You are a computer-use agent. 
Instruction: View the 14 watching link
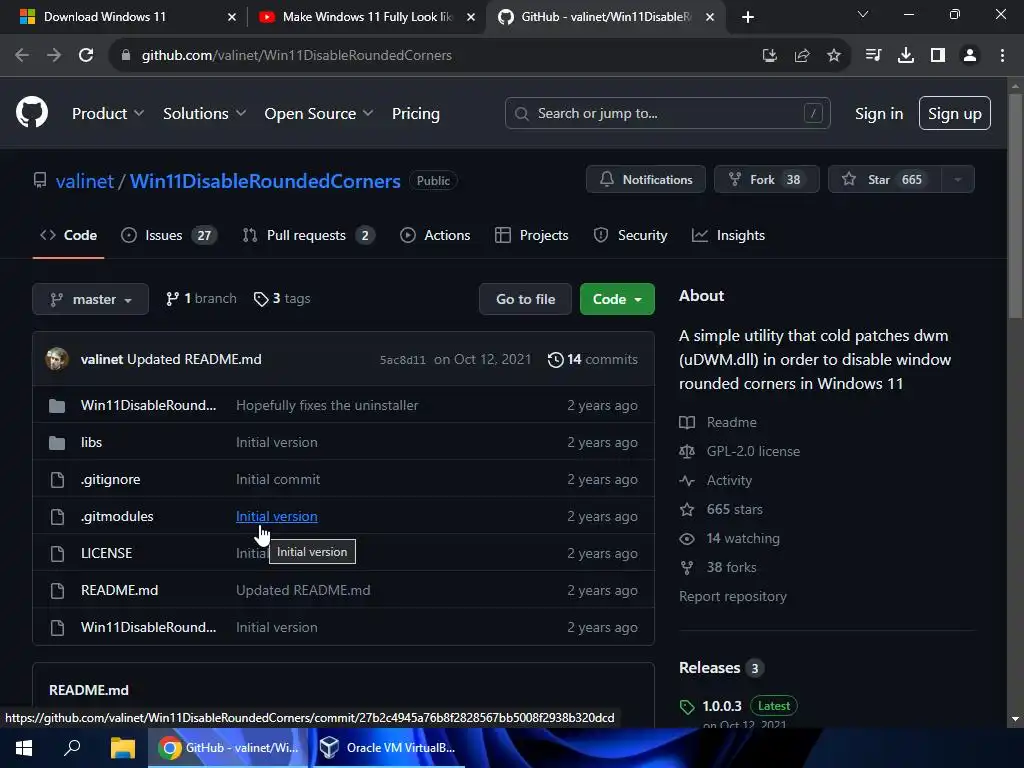[x=729, y=539]
